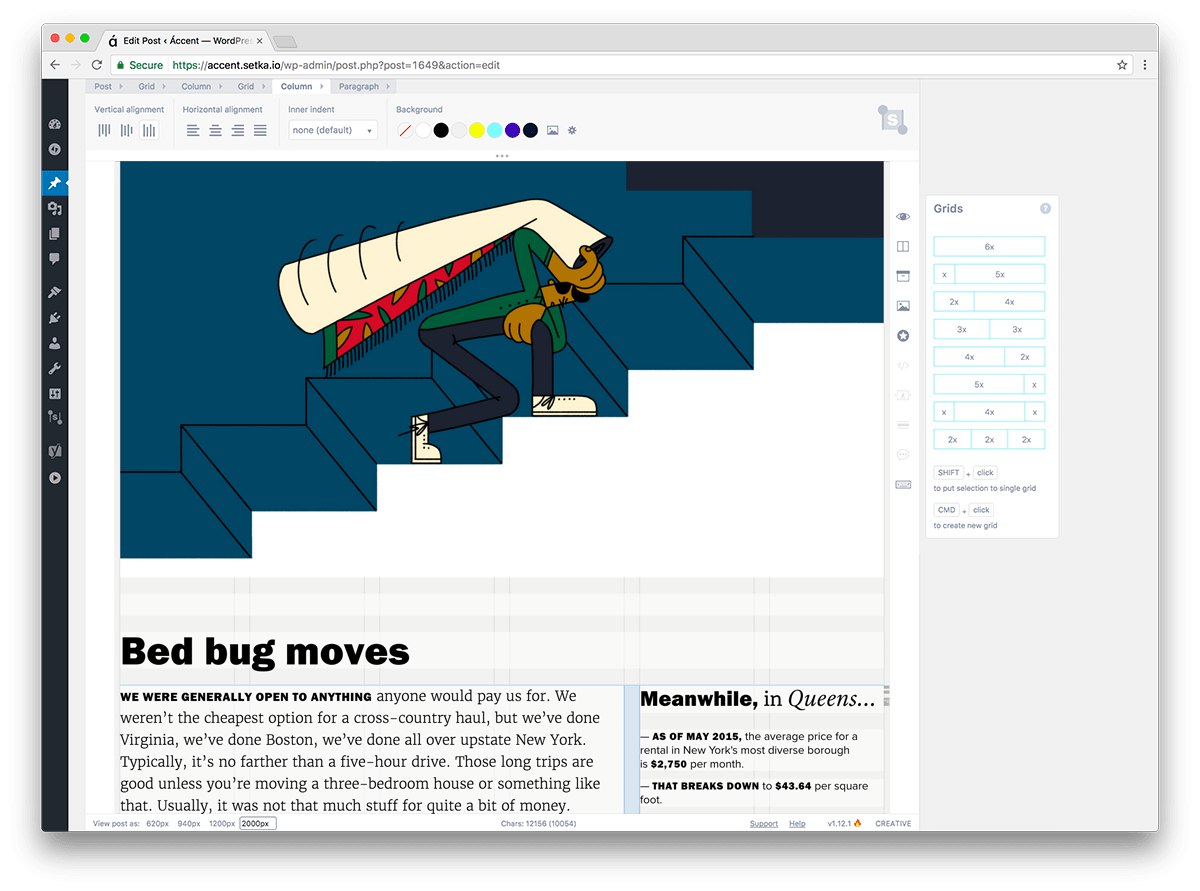Open the snippets box panel icon

tap(903, 276)
